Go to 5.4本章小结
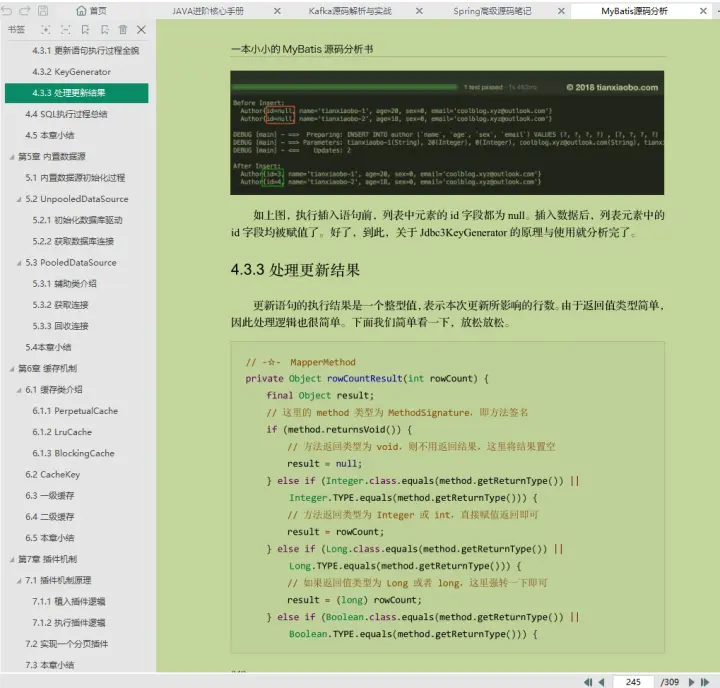Screen dimensions: 720x688 (x=48, y=347)
